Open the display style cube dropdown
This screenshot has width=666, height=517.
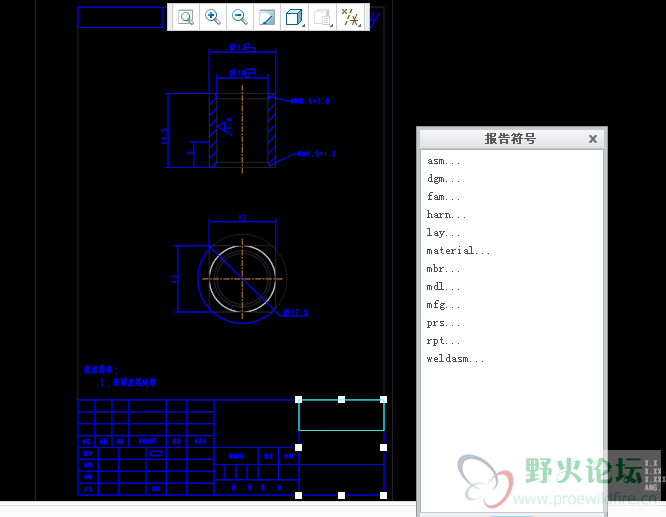(x=295, y=17)
